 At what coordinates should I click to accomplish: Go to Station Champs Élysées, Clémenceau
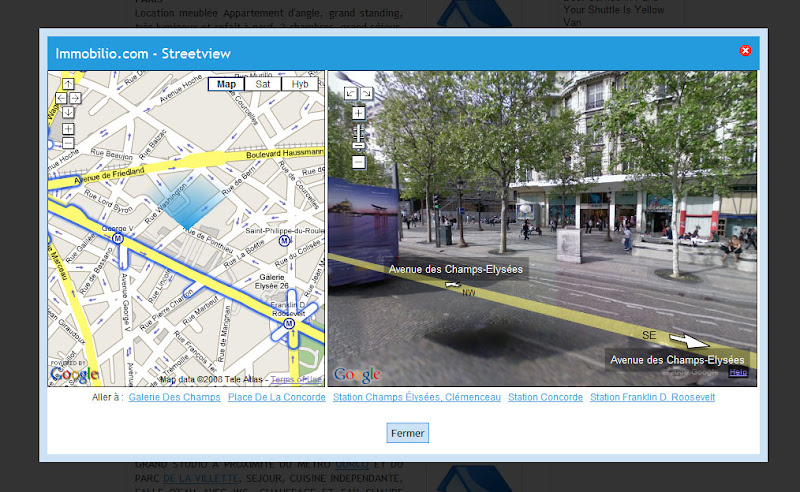click(x=417, y=397)
